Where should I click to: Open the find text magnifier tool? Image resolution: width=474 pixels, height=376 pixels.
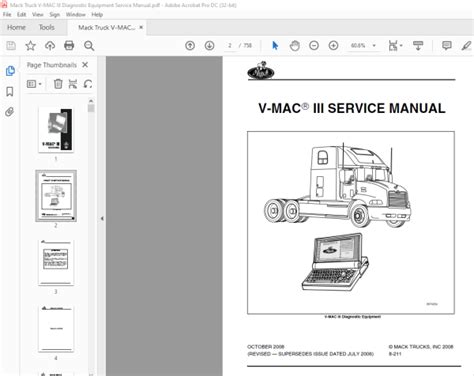pyautogui.click(x=89, y=46)
